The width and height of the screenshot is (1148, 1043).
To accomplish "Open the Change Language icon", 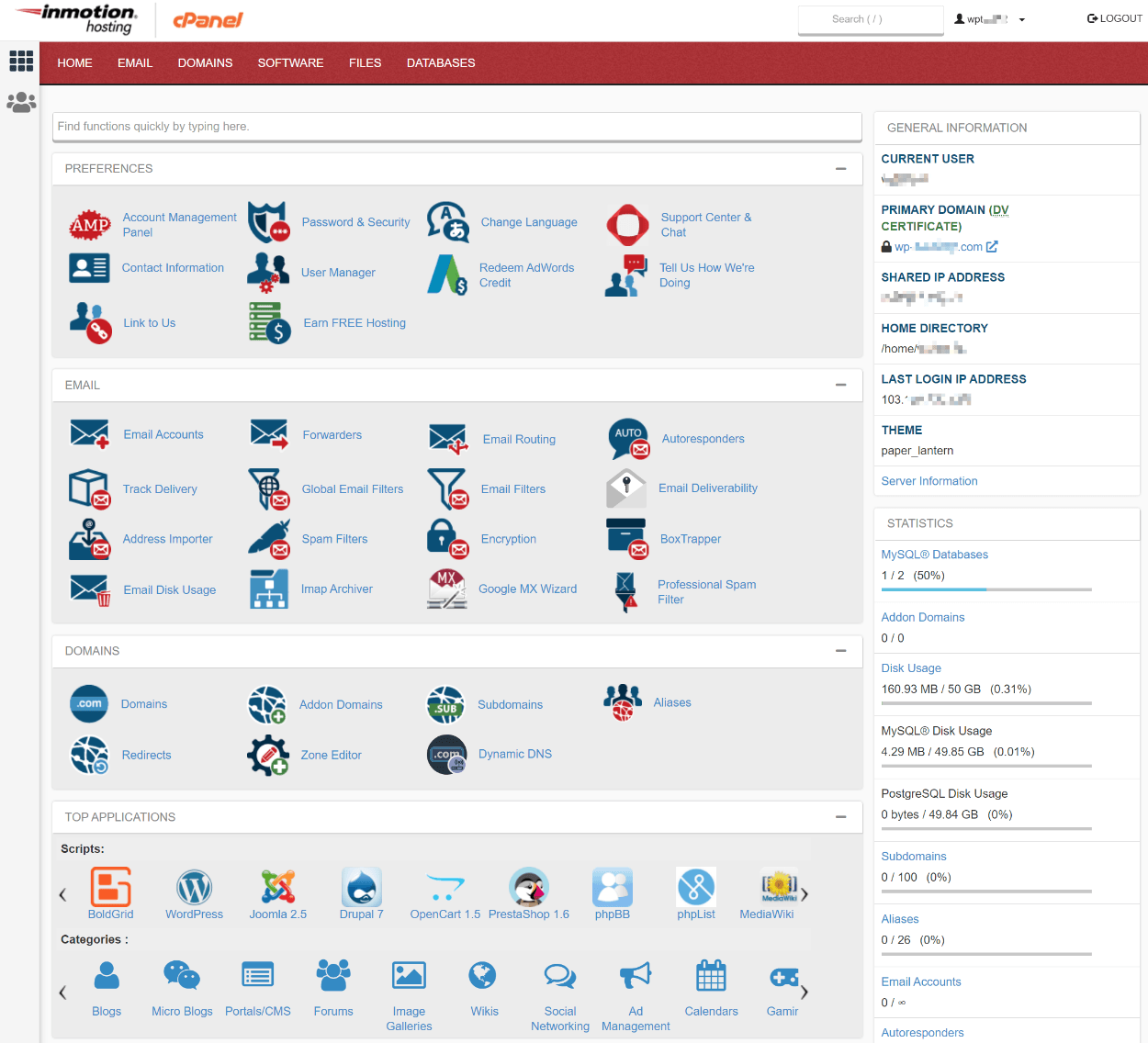I will point(448,222).
